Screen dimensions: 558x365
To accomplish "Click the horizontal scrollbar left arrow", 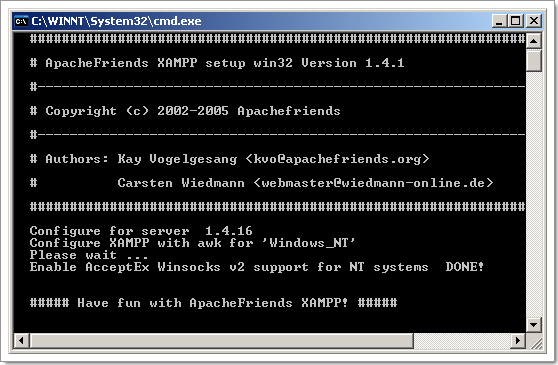I will click(x=22, y=340).
